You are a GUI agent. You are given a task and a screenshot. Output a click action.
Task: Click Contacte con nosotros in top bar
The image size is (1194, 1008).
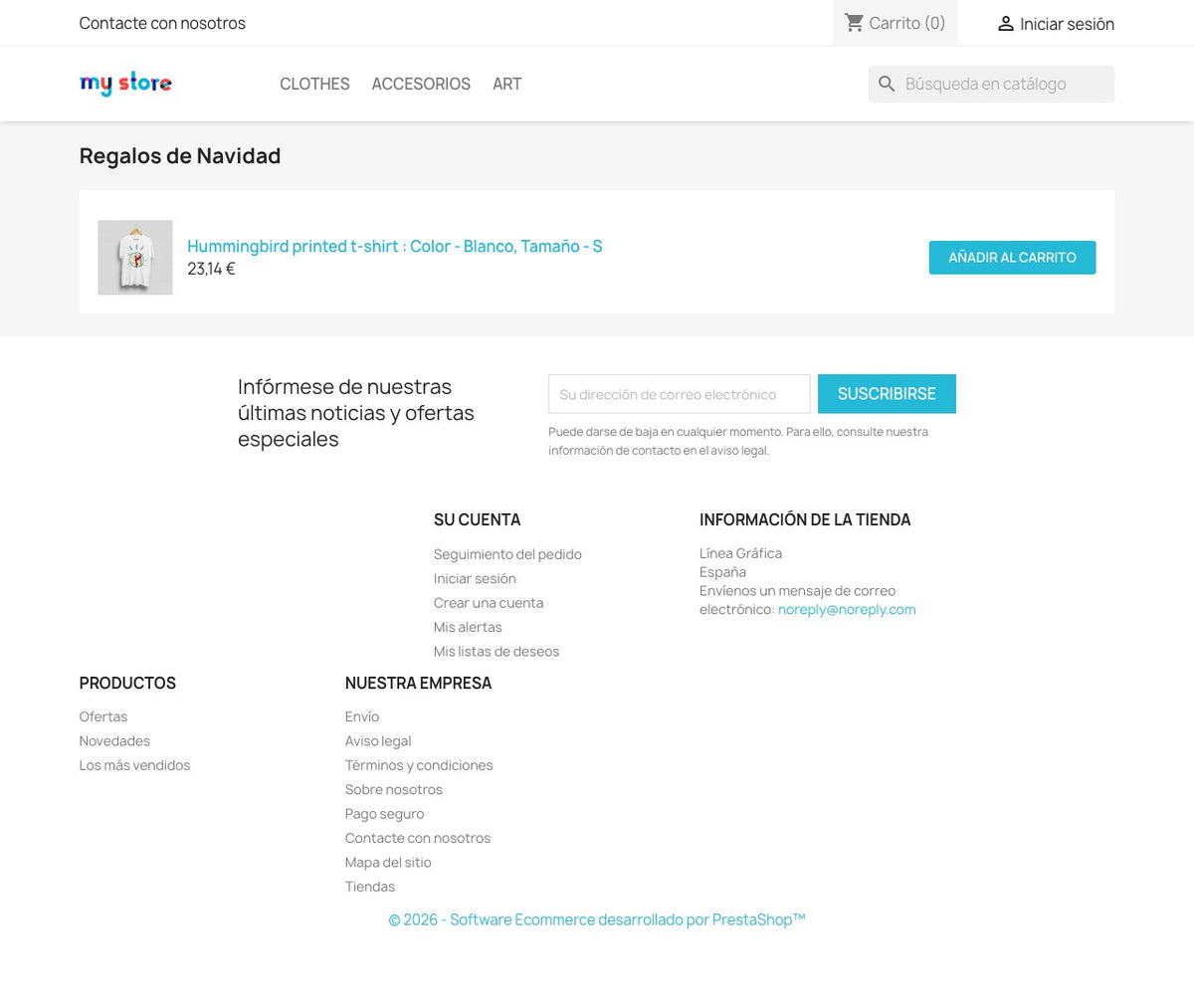(162, 23)
